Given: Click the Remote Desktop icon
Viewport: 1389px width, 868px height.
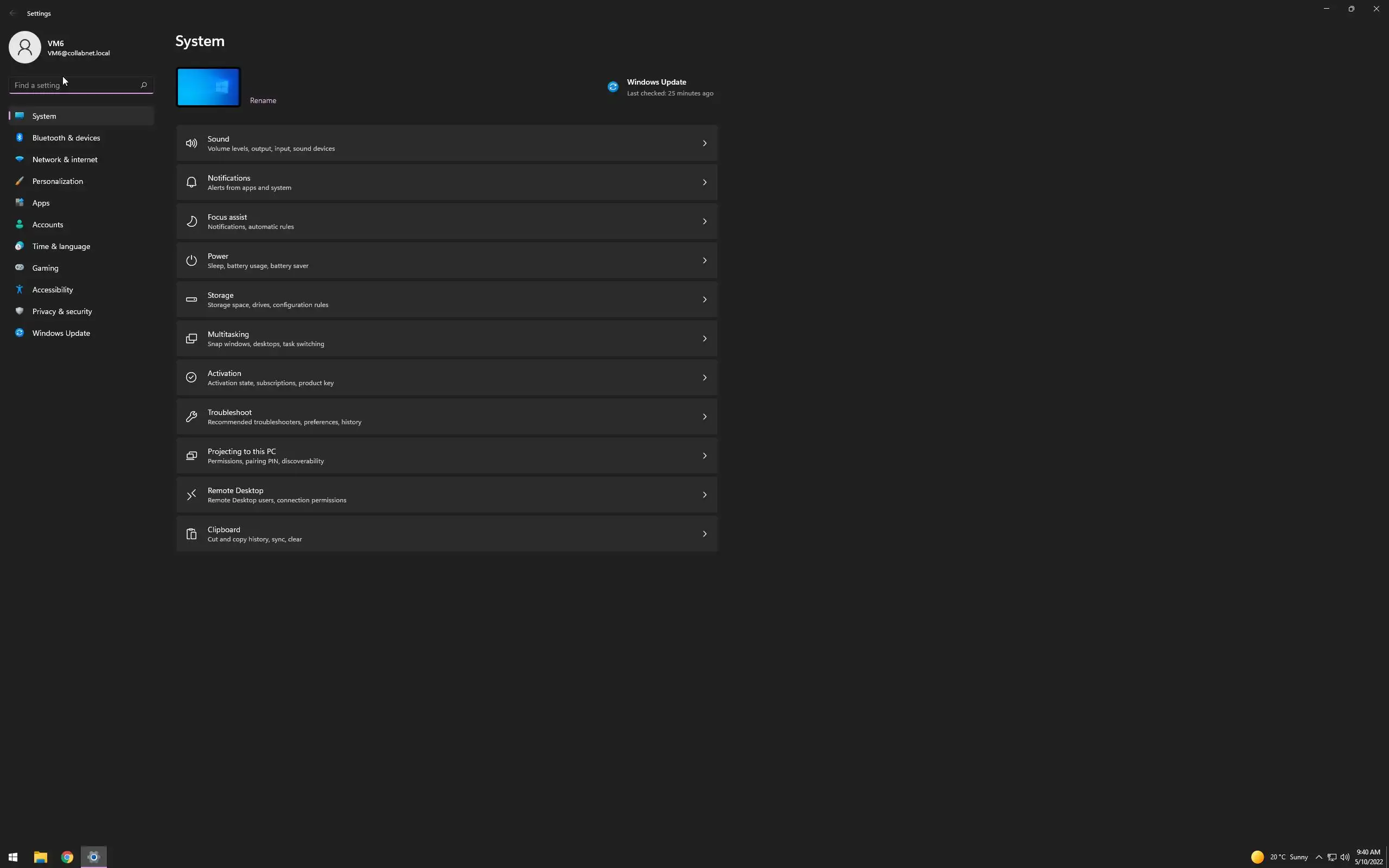Looking at the screenshot, I should (191, 495).
